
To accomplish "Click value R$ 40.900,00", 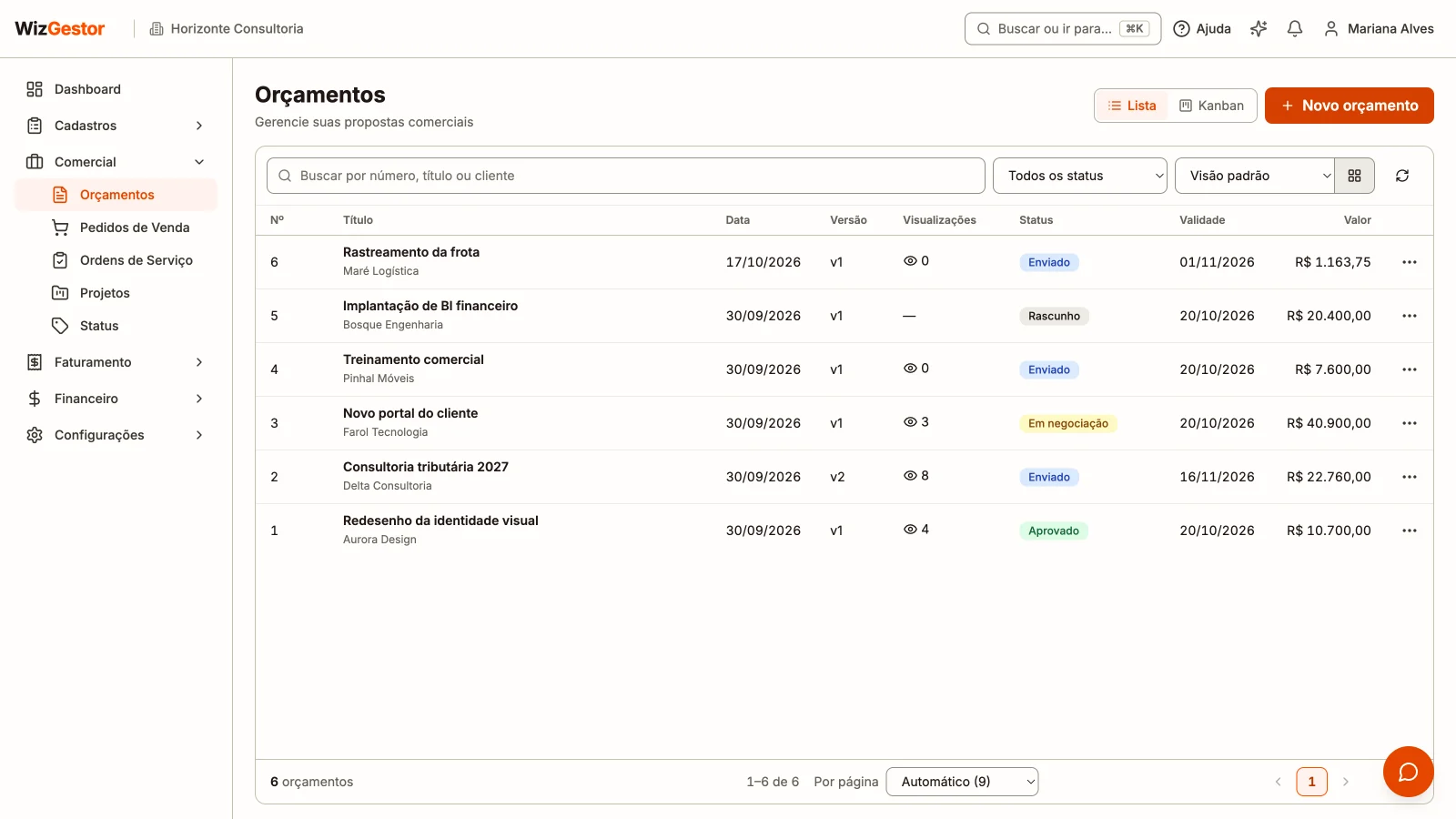I will [x=1329, y=423].
